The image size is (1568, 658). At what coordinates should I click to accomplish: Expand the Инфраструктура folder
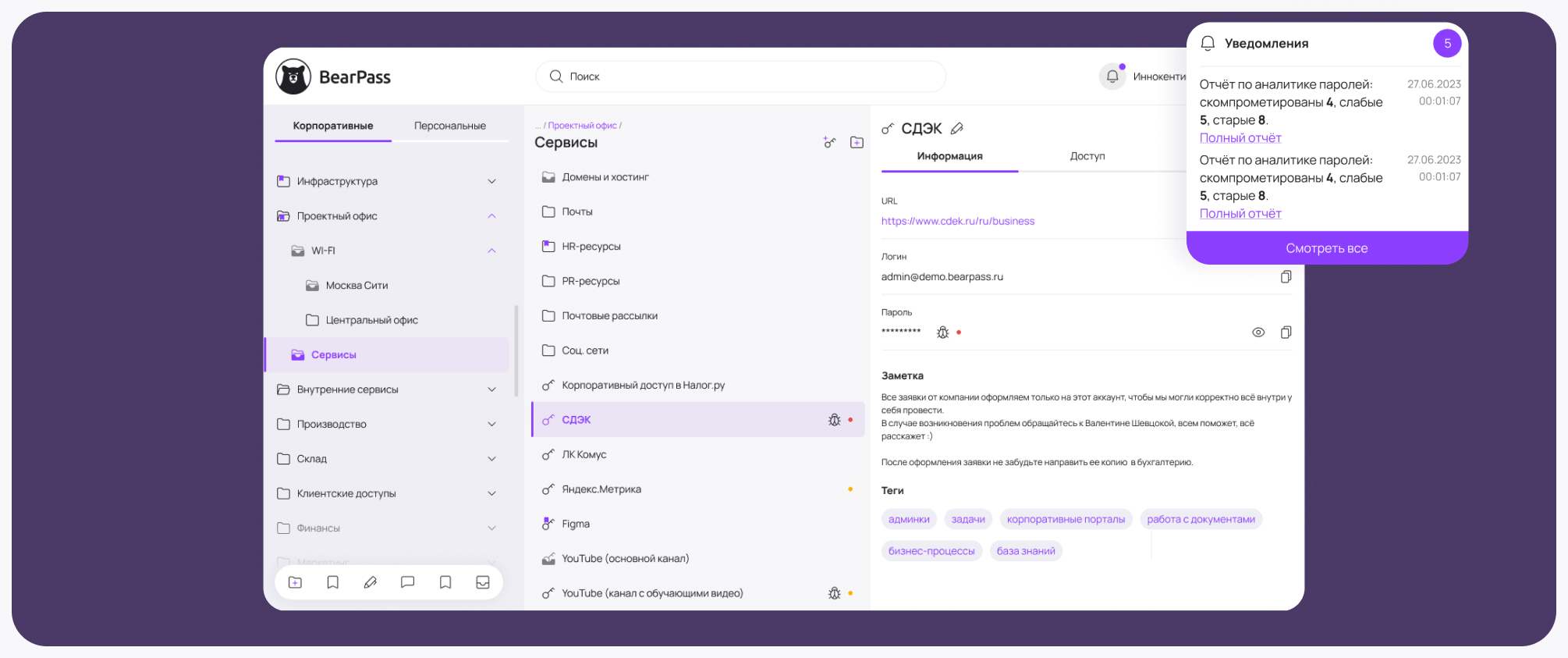[491, 181]
